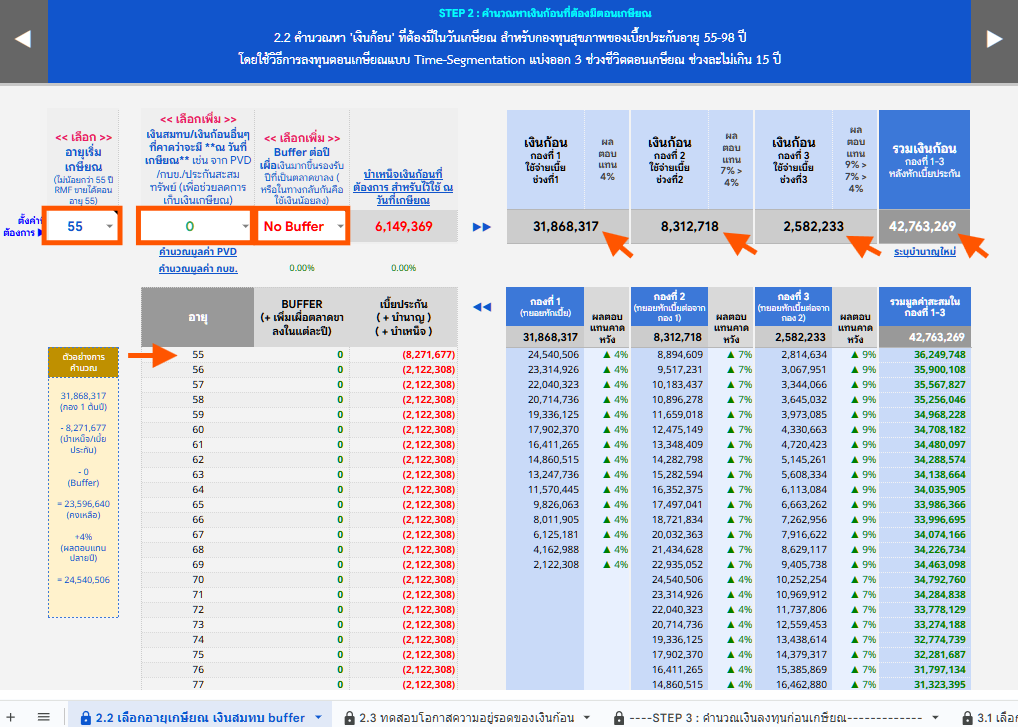Open the additional lump sum dropdown showing 0
The height and width of the screenshot is (727, 1018).
coord(197,227)
